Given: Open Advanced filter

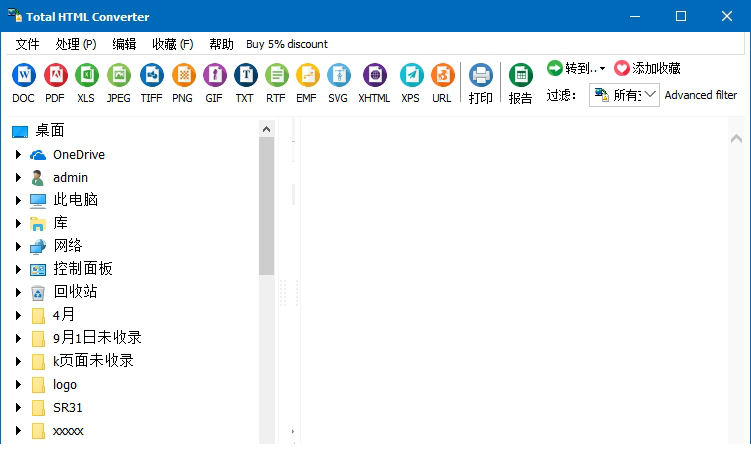Looking at the screenshot, I should tap(701, 95).
